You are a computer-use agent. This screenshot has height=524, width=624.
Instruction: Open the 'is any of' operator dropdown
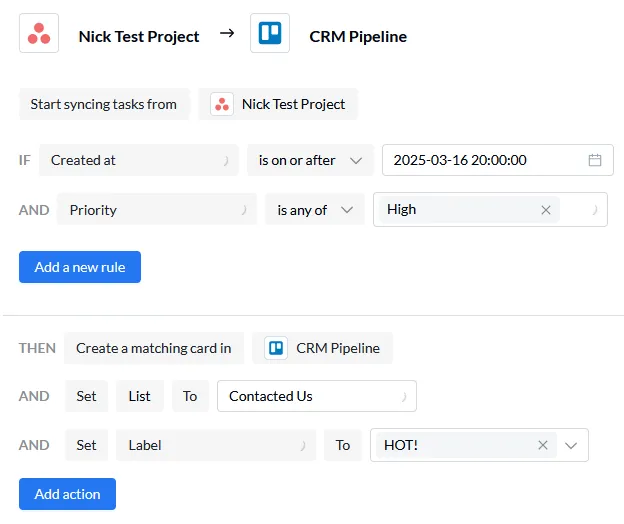(315, 210)
